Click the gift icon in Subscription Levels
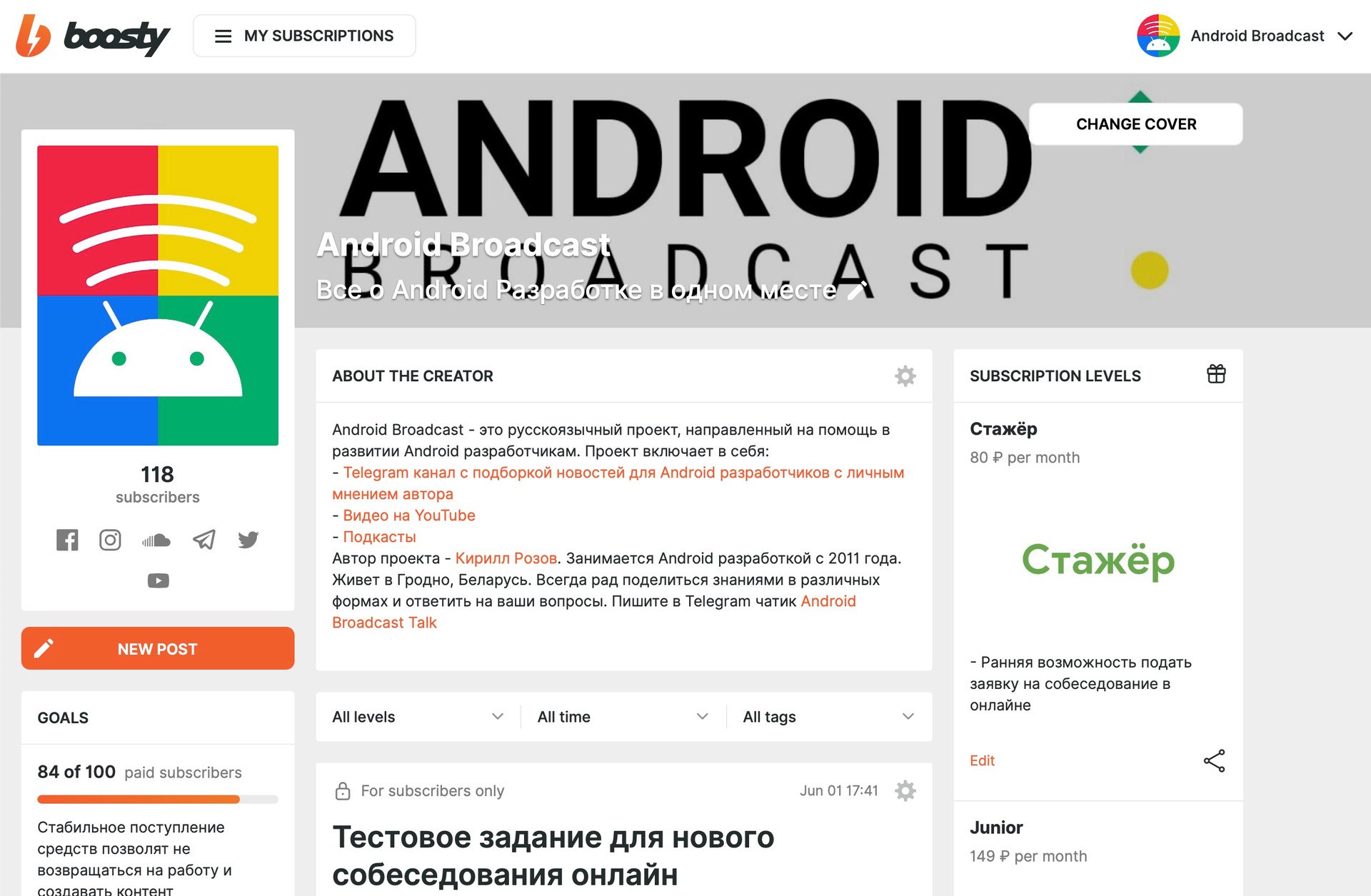Viewport: 1371px width, 896px height. [1216, 374]
